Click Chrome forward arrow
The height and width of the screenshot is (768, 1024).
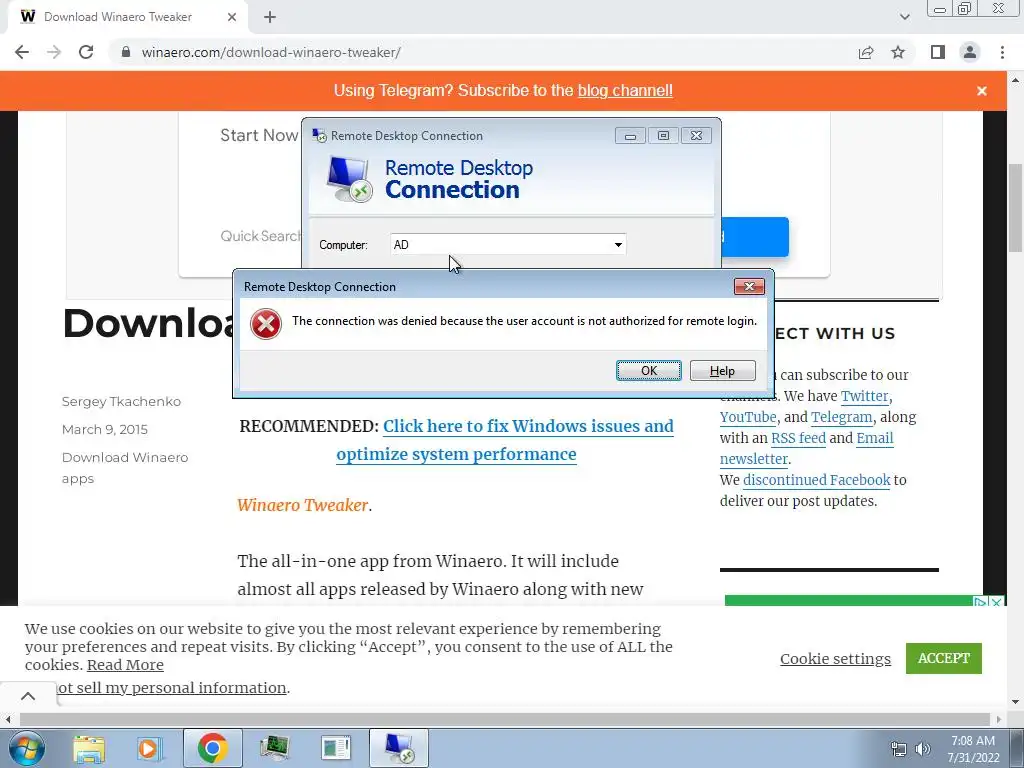pyautogui.click(x=54, y=52)
